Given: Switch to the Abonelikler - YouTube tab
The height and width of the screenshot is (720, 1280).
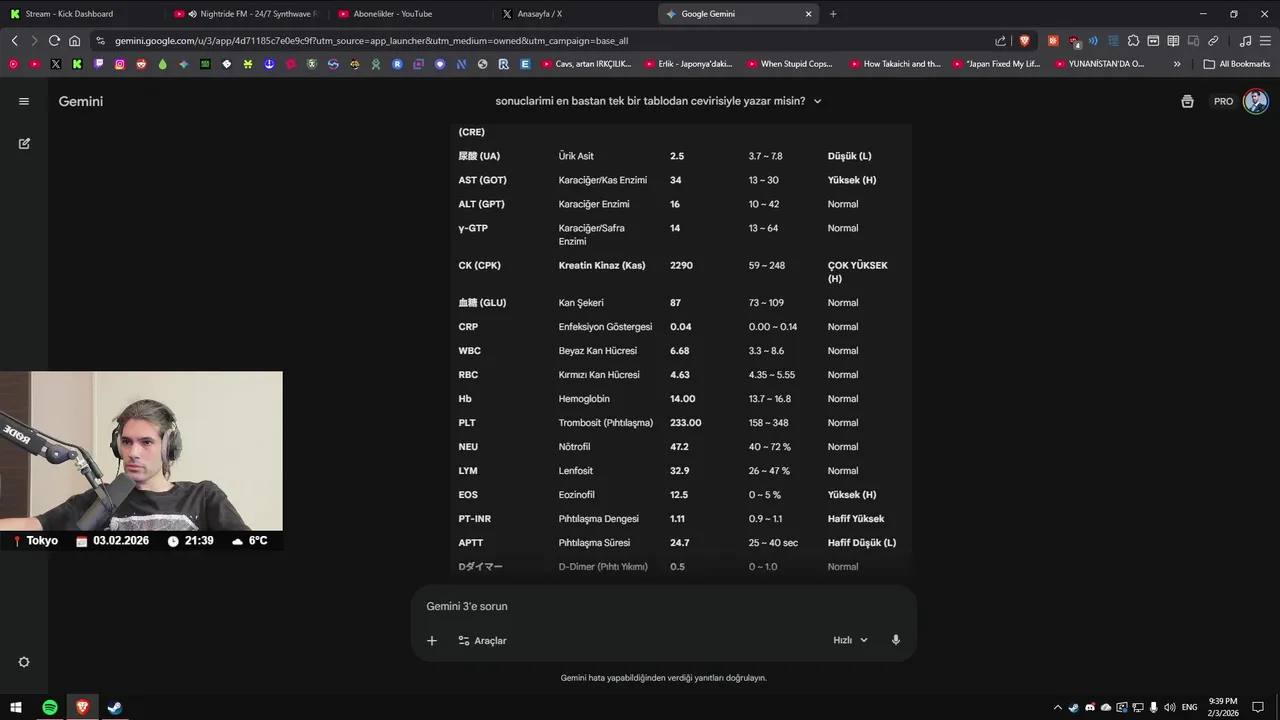Looking at the screenshot, I should (x=410, y=14).
